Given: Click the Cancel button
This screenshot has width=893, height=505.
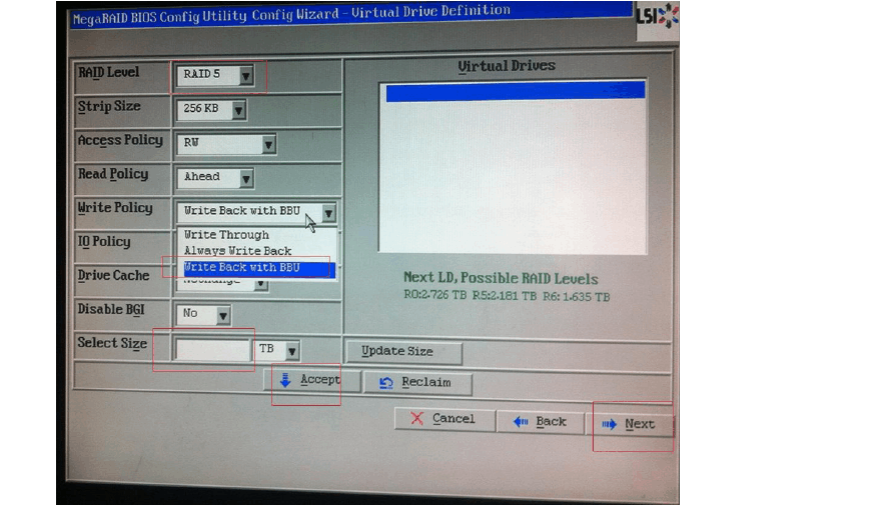Looking at the screenshot, I should click(444, 419).
